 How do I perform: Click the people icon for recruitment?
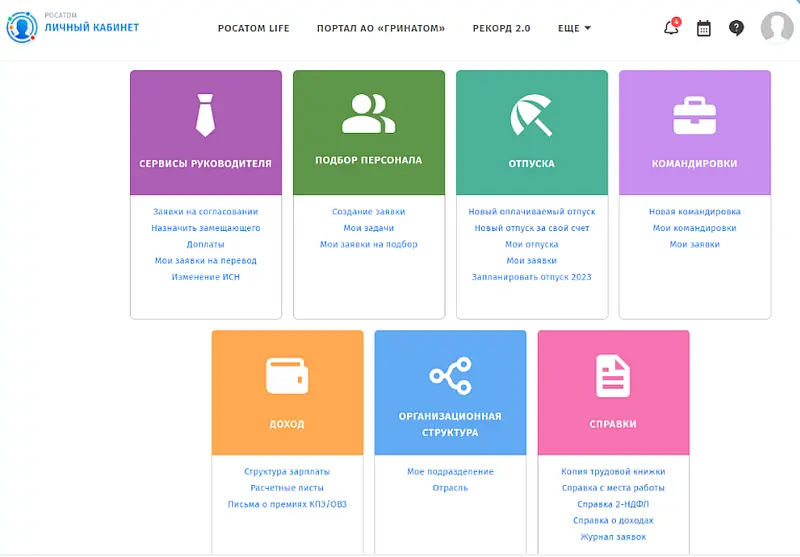coord(368,114)
